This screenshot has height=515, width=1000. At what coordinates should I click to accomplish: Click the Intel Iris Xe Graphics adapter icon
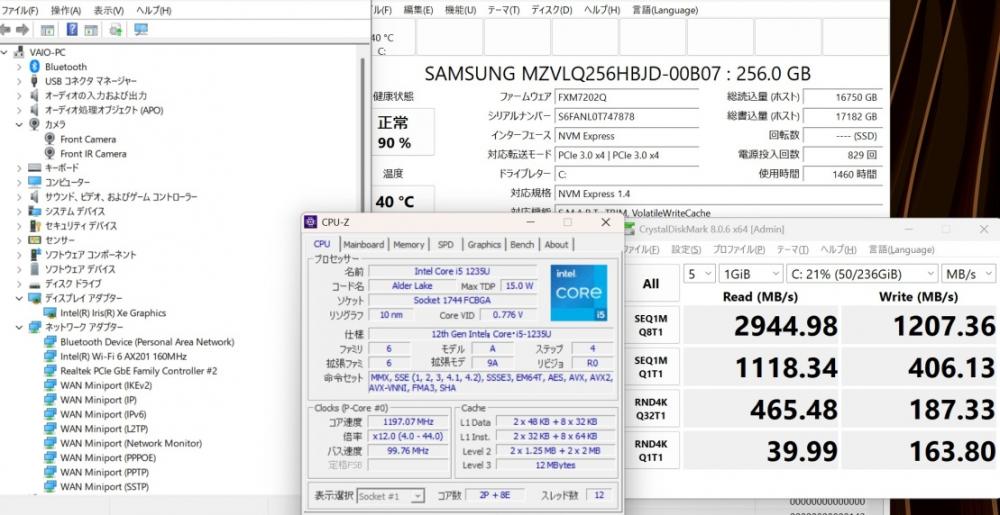pos(50,312)
